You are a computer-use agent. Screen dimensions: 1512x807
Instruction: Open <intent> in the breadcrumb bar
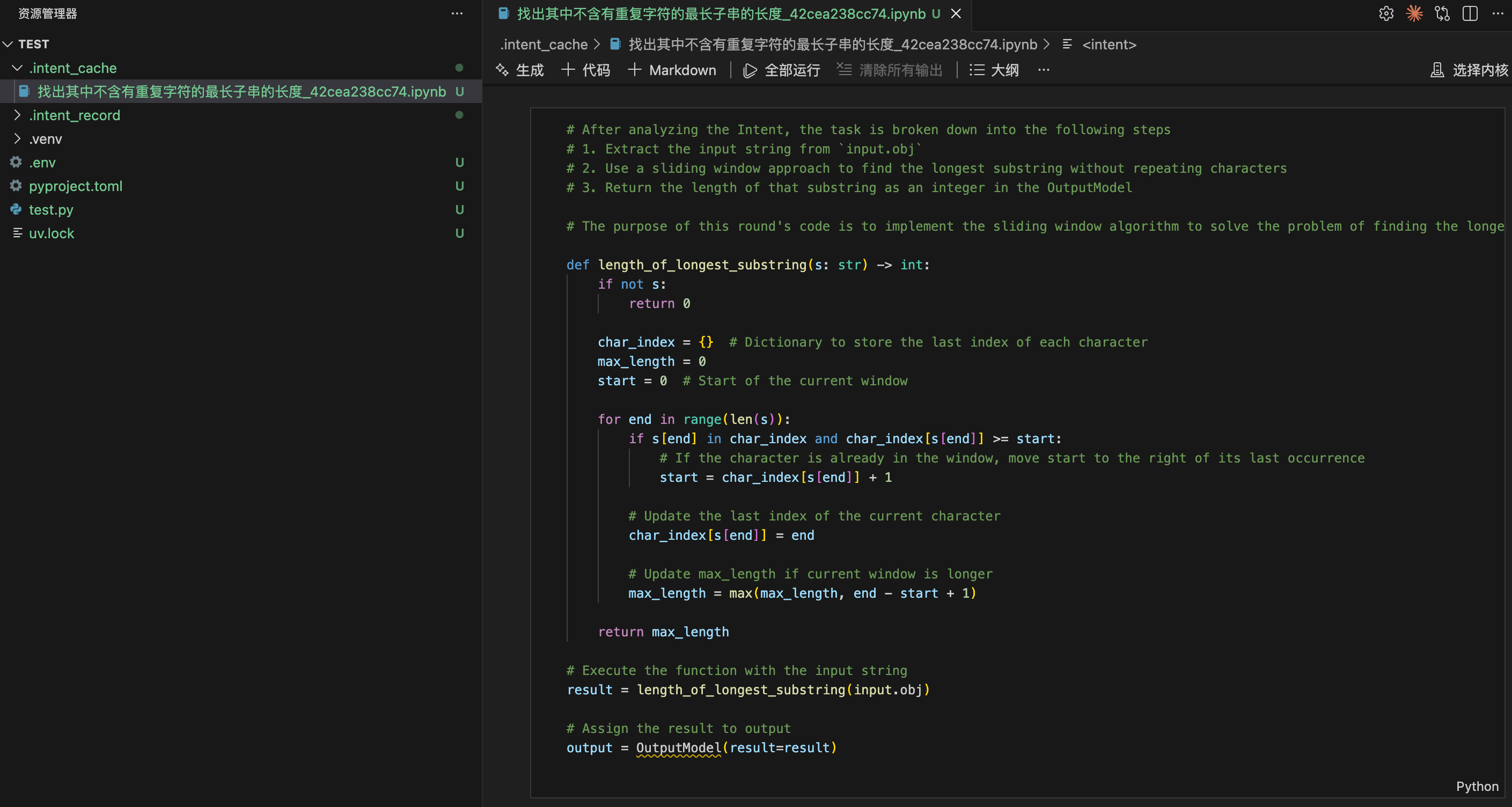tap(1108, 44)
